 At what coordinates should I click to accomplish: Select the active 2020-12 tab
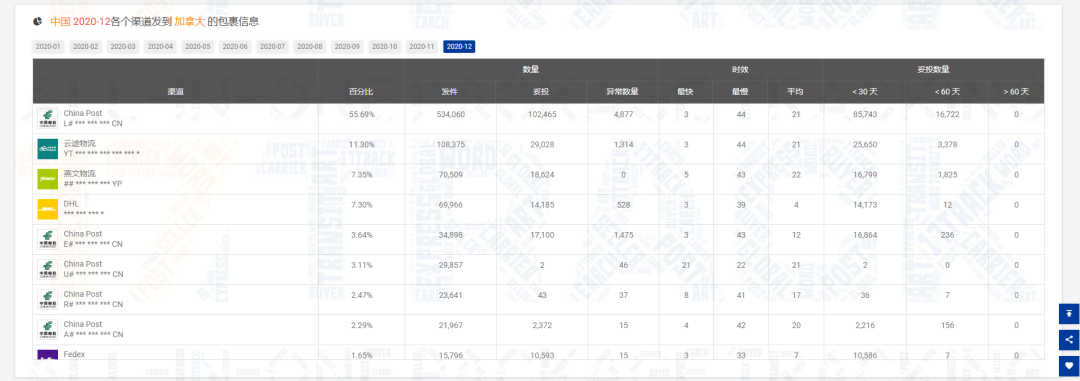pos(459,47)
